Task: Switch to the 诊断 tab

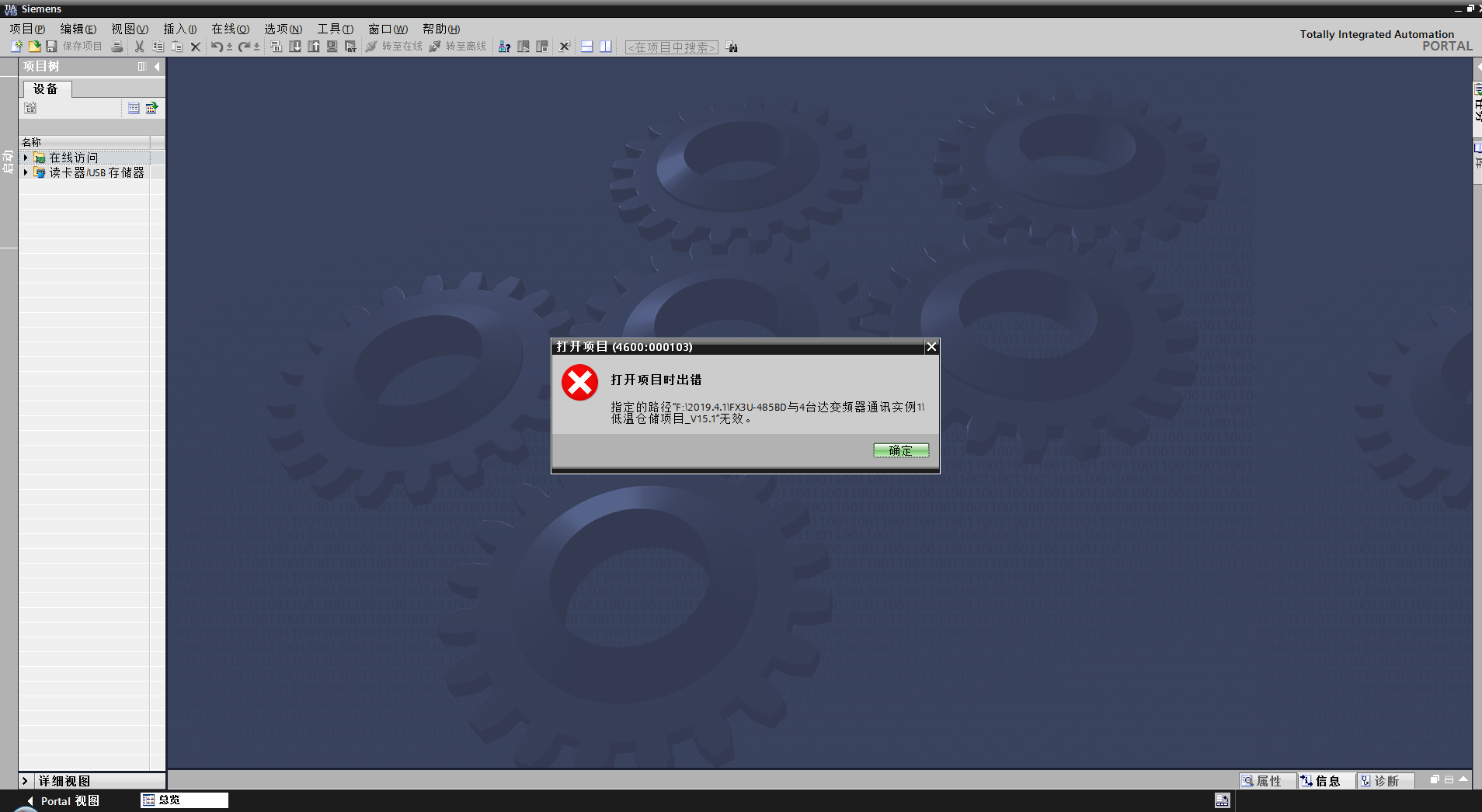Action: click(x=1379, y=781)
